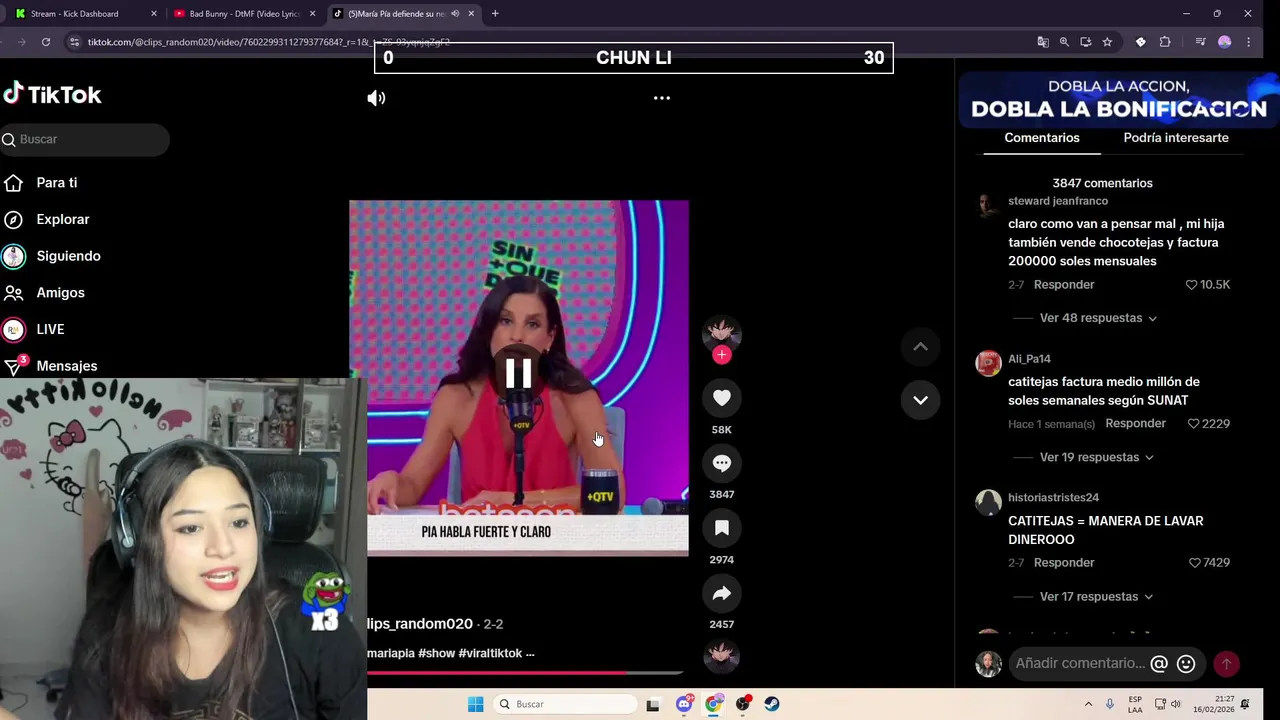Viewport: 1280px width, 720px height.
Task: Mute the TikTok browser tab audio
Action: tap(455, 14)
